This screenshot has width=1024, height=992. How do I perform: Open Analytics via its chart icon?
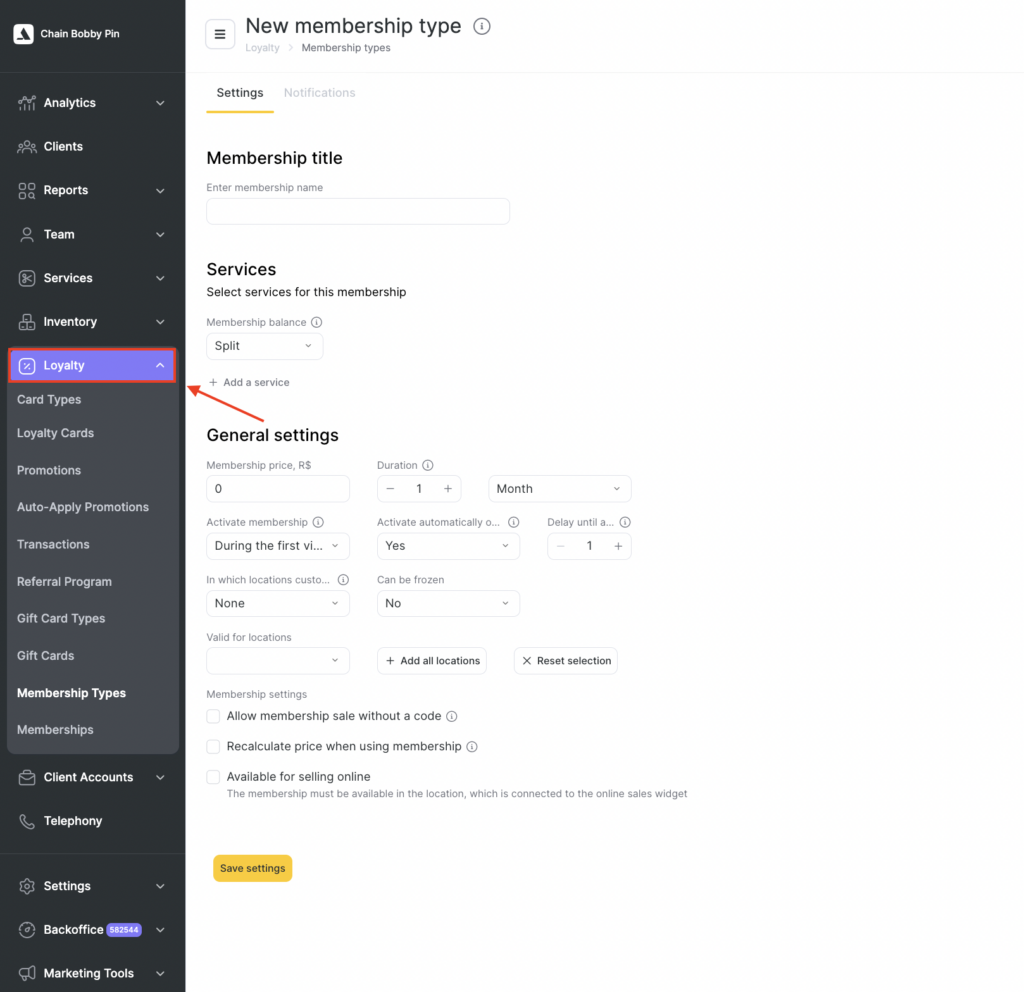tap(27, 103)
